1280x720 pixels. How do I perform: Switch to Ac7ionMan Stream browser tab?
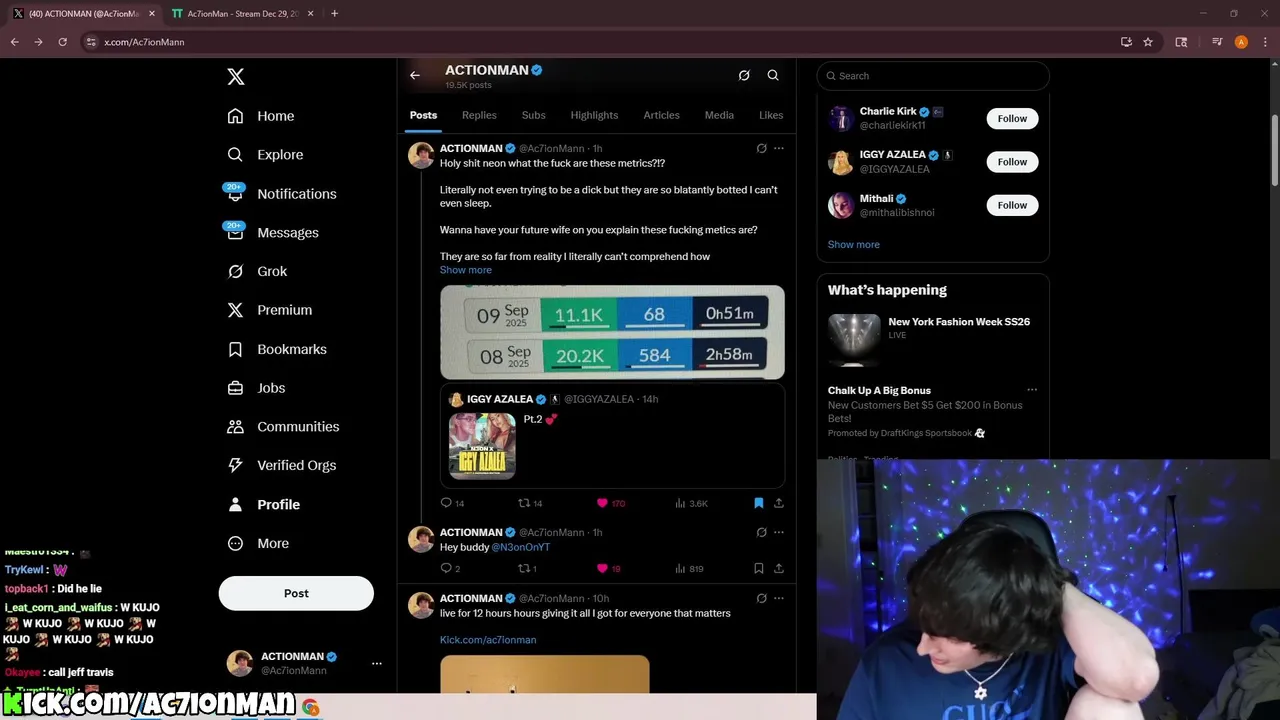[x=241, y=14]
